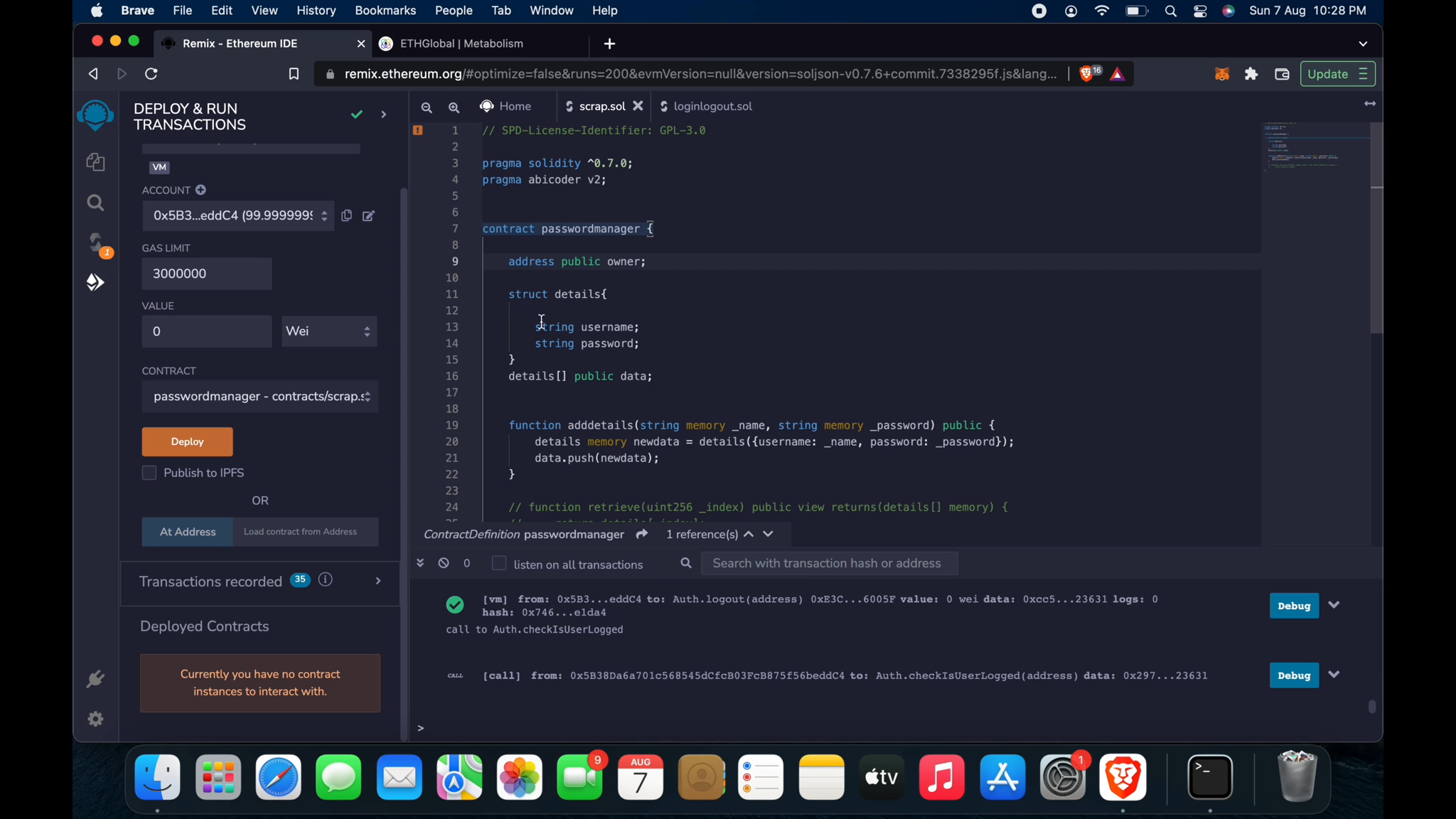Viewport: 1456px width, 819px height.
Task: Open the Remix home logo icon
Action: coord(95,116)
